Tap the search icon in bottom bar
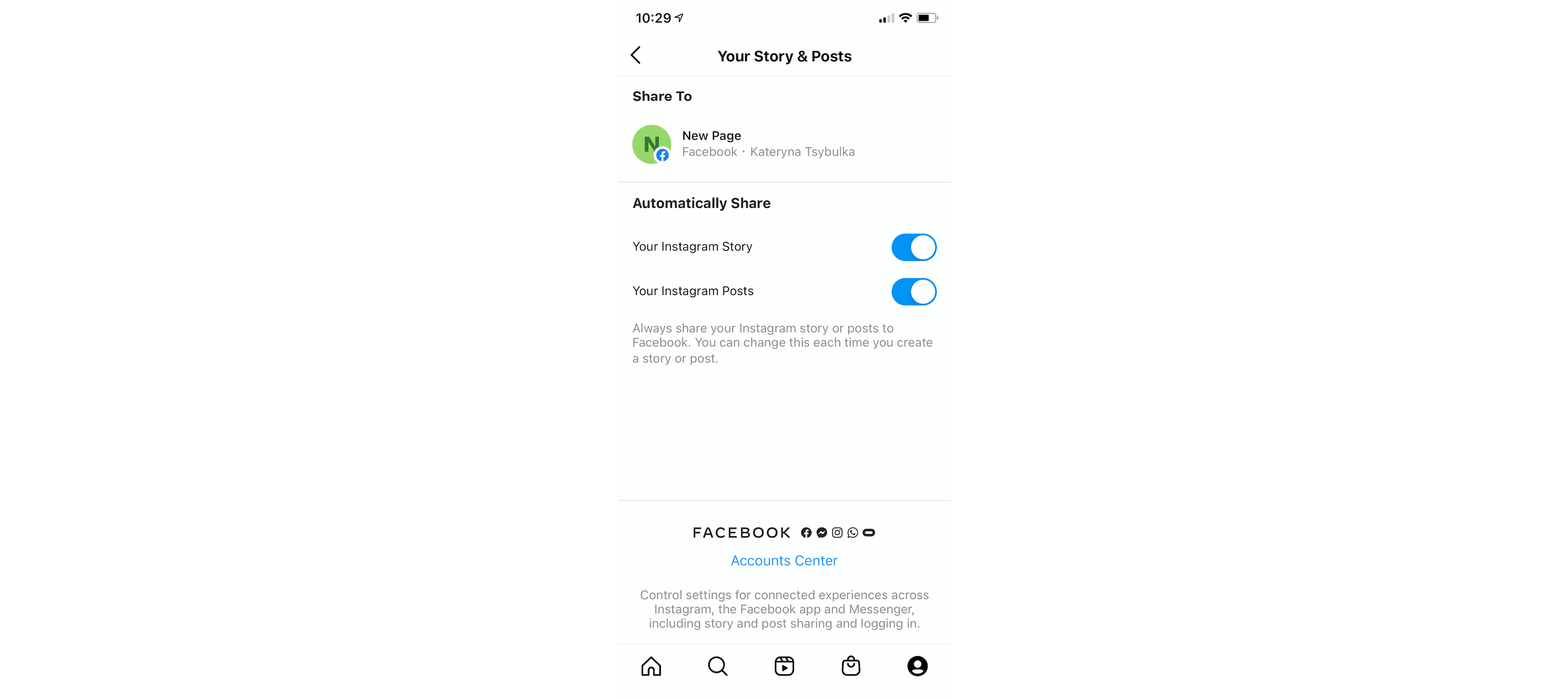The image size is (1568, 699). click(718, 665)
